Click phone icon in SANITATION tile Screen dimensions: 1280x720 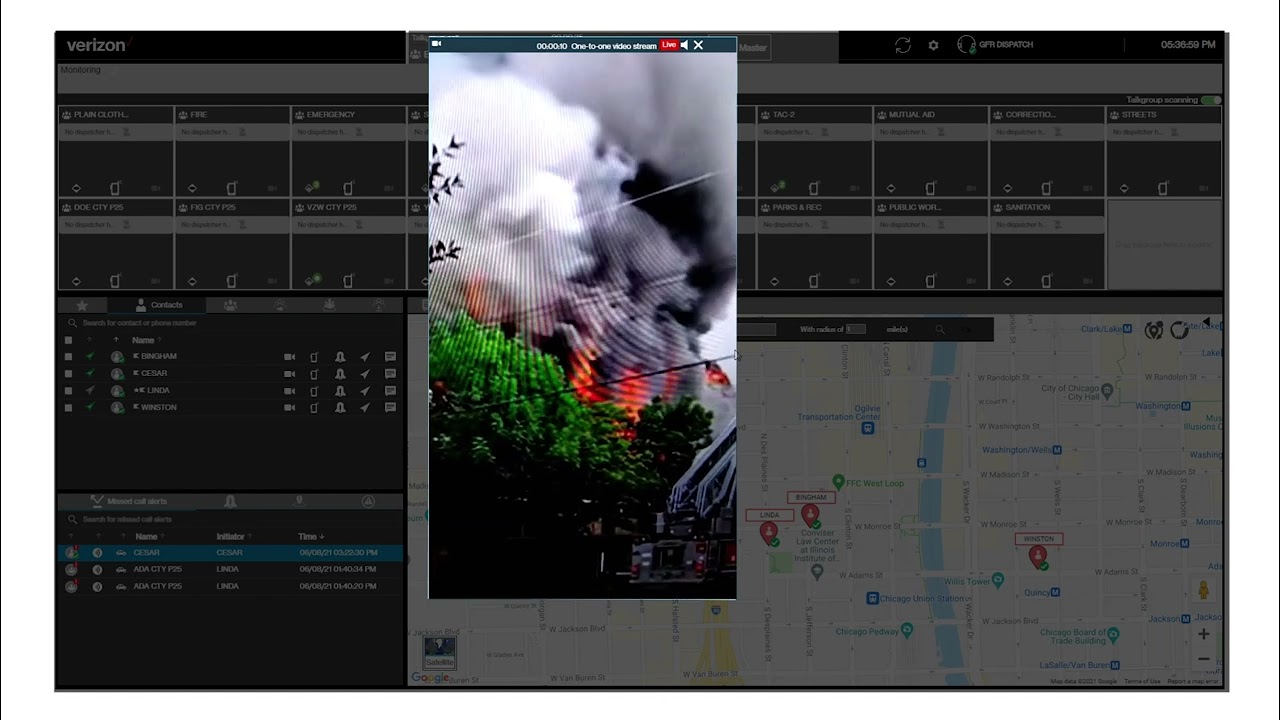1047,281
